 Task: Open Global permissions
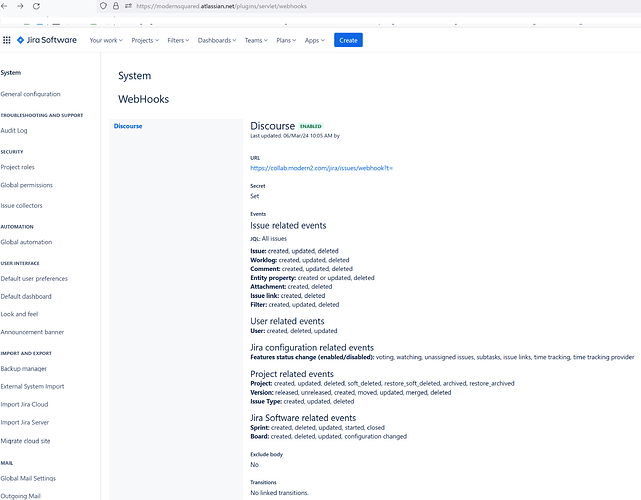[x=27, y=185]
